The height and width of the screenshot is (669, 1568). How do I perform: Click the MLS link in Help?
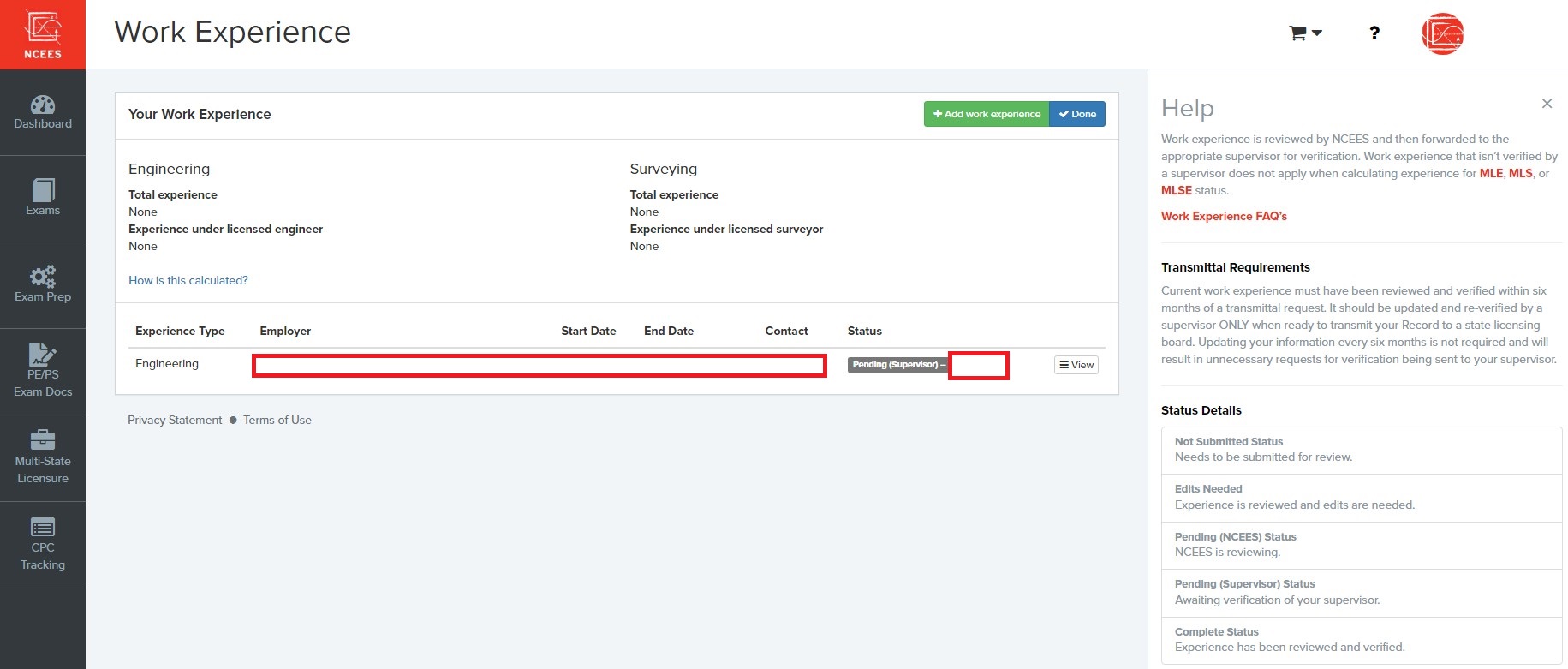coord(1521,173)
